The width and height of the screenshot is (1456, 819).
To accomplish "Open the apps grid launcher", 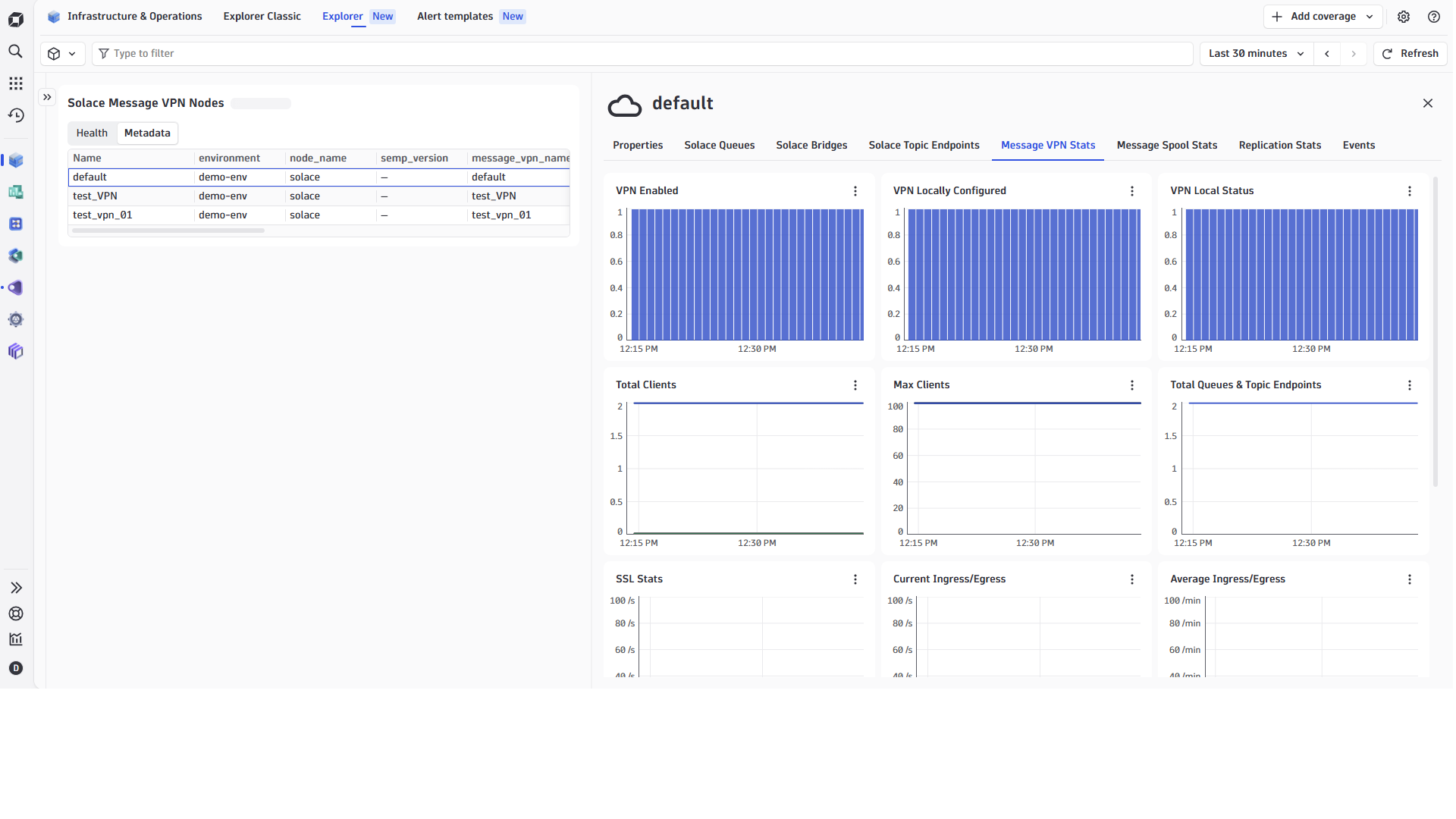I will 16,83.
